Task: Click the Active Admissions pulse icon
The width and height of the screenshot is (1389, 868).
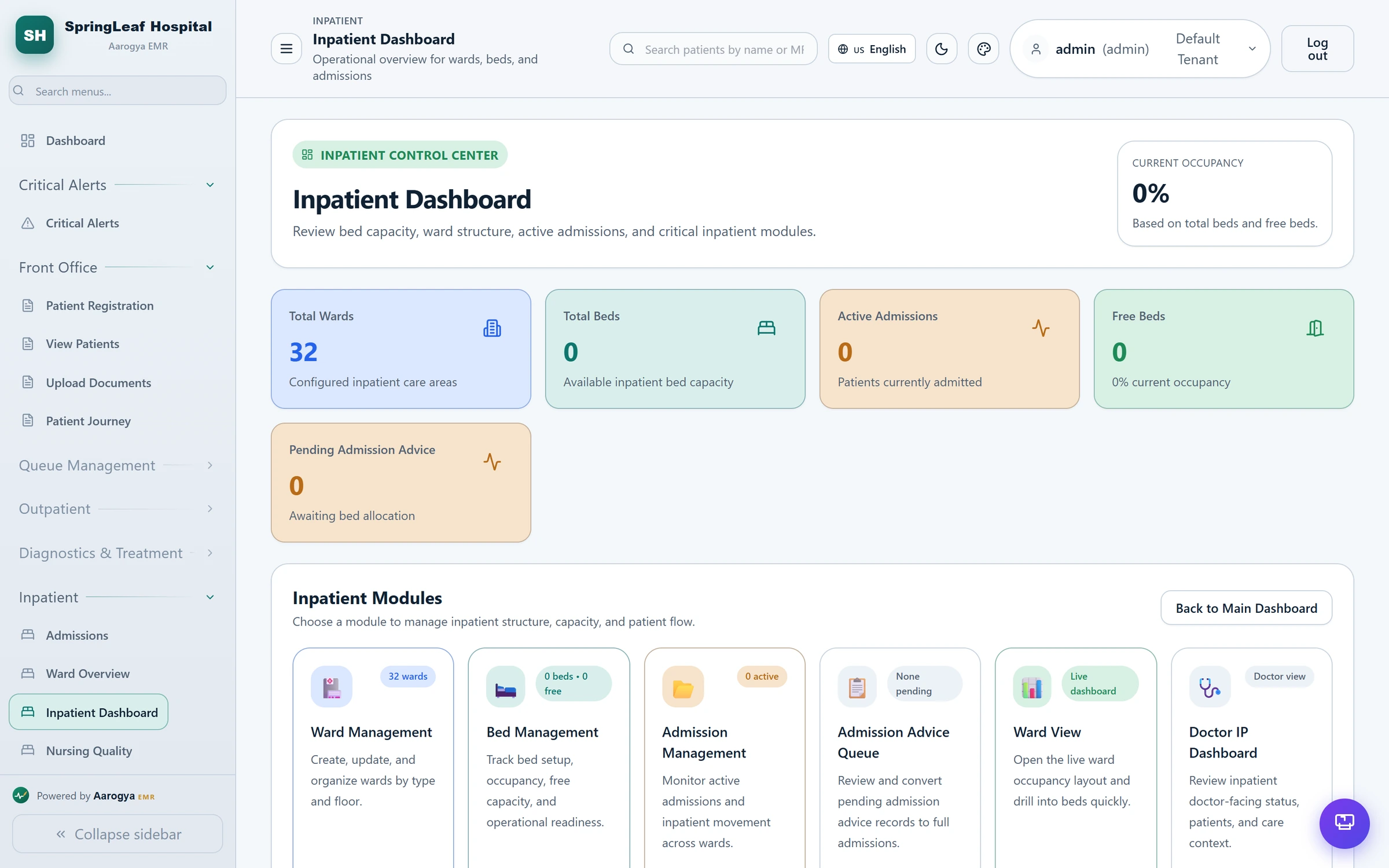Action: [x=1041, y=328]
